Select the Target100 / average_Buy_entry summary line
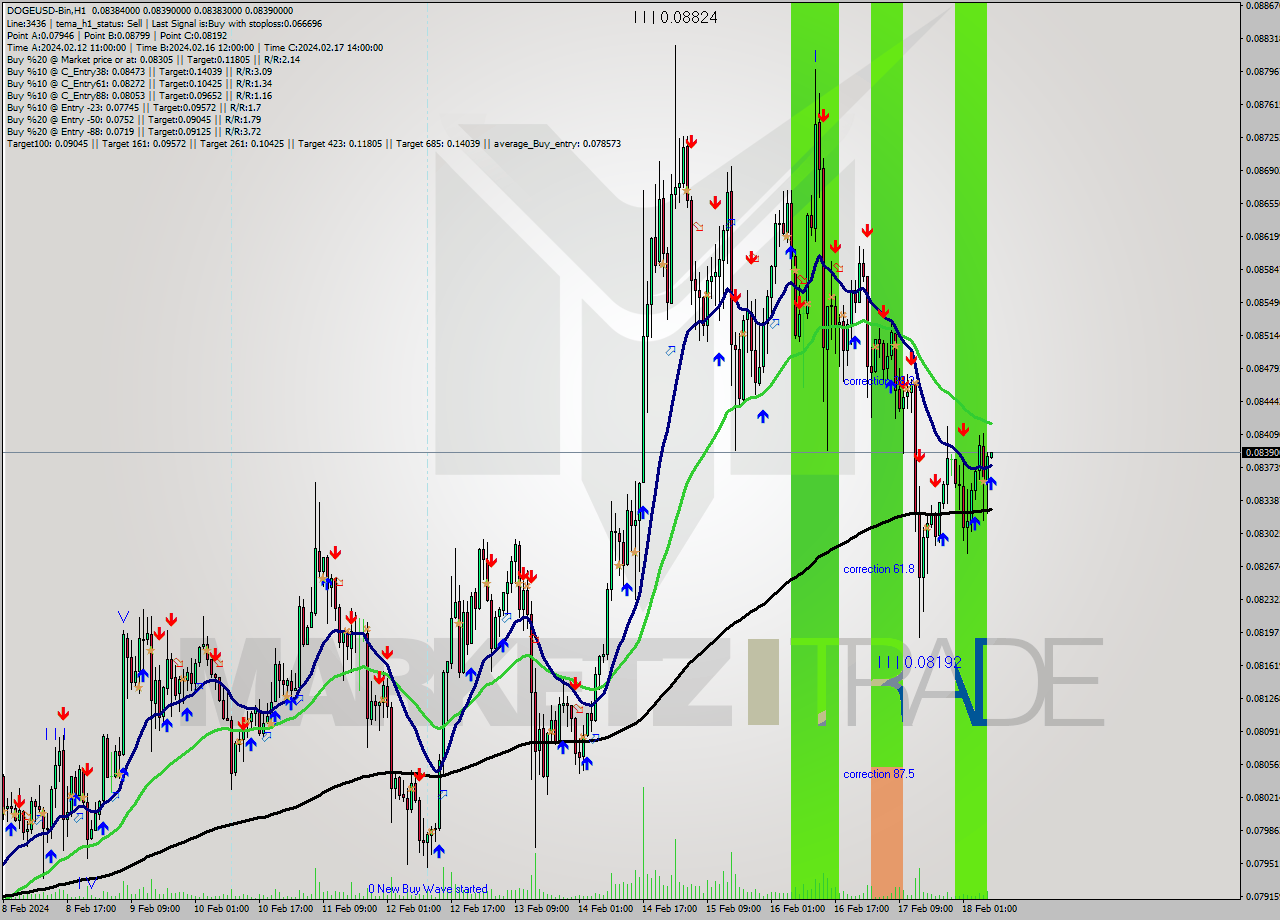Viewport: 1280px width, 920px height. click(x=313, y=143)
